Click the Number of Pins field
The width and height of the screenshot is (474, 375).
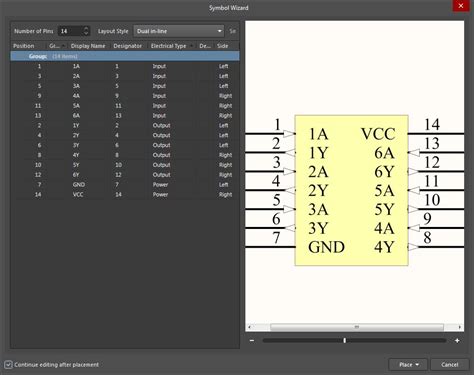(x=70, y=31)
